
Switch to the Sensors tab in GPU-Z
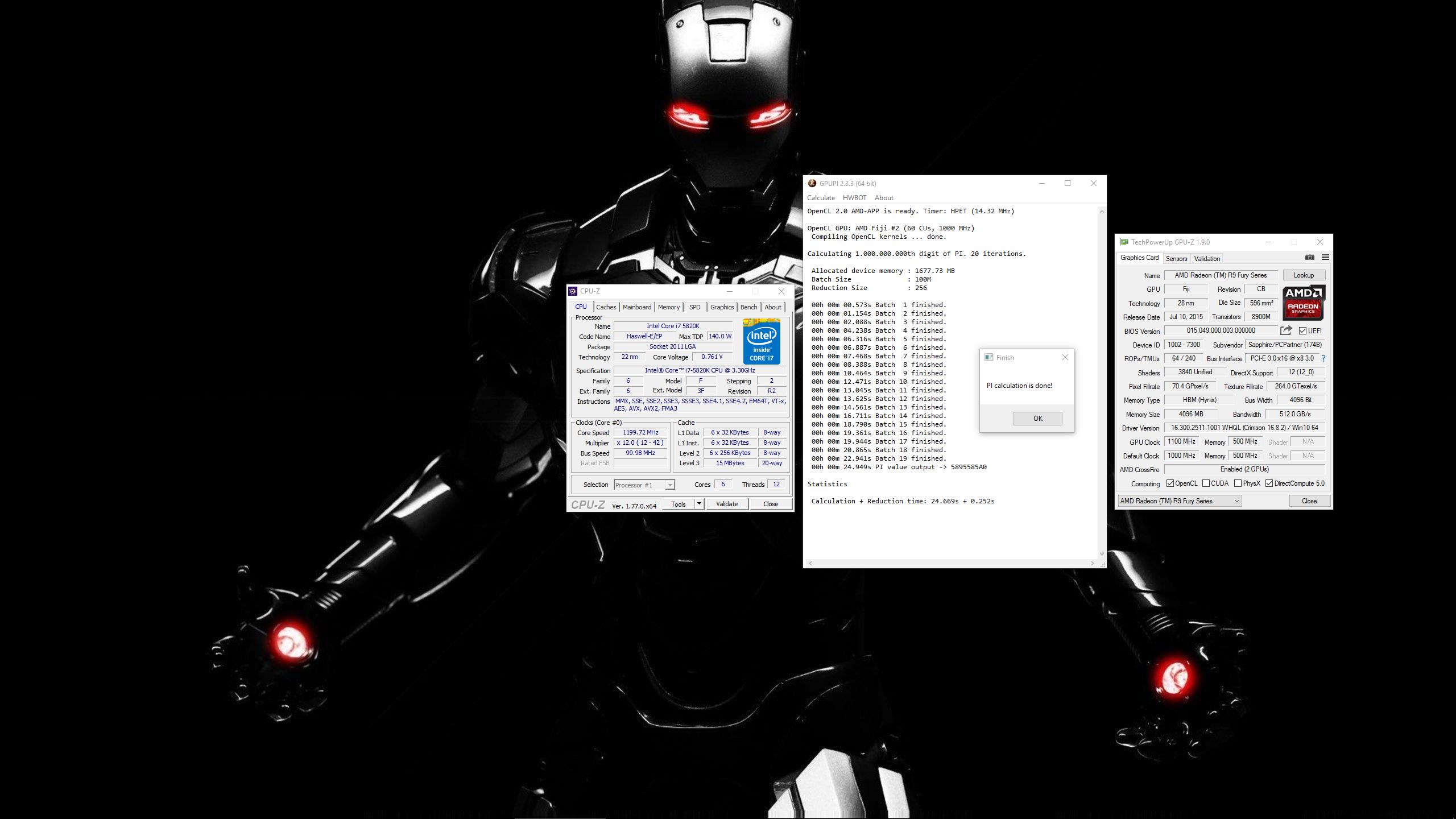tap(1176, 259)
